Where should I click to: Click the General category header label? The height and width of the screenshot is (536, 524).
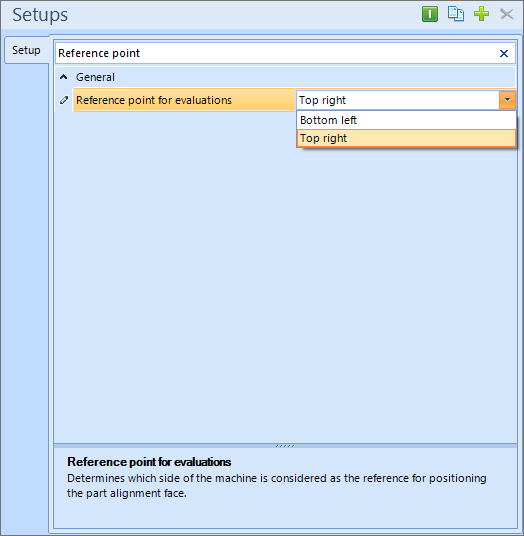point(95,77)
